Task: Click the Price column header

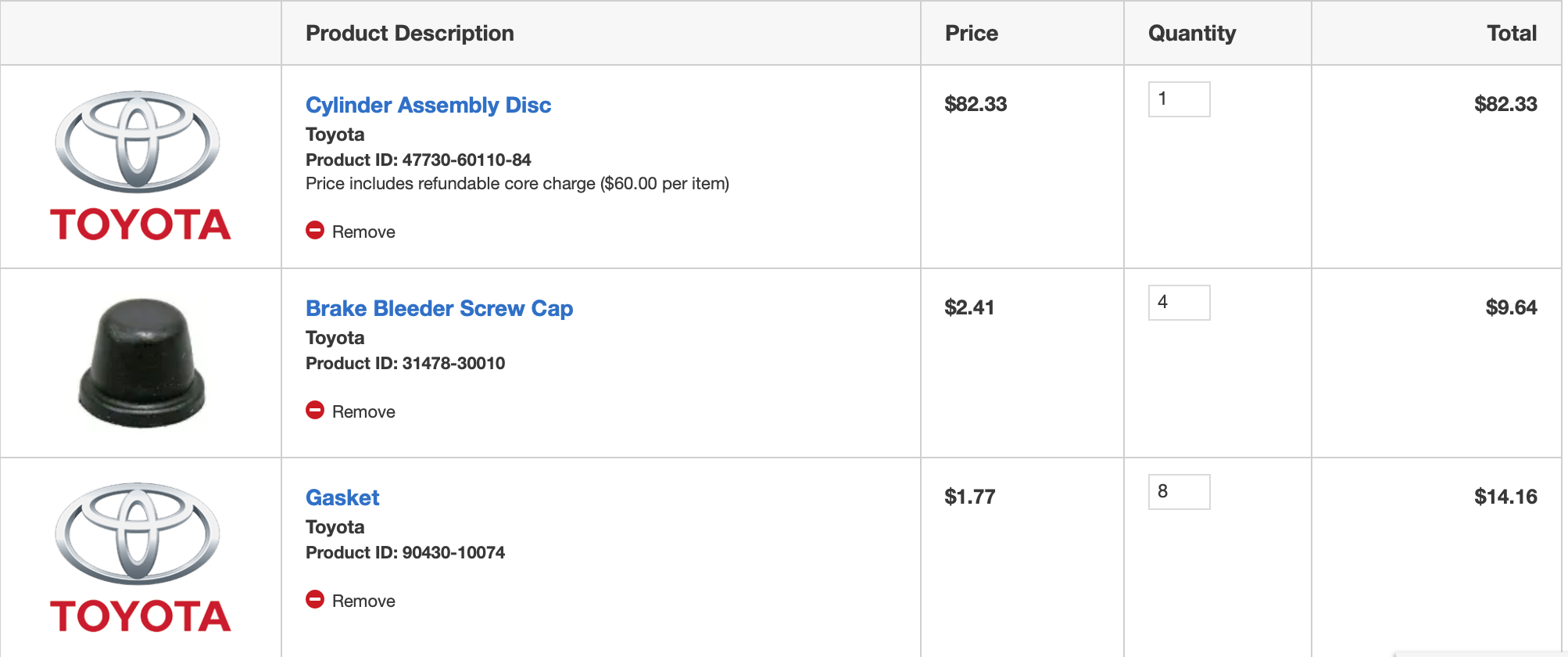Action: click(x=972, y=33)
